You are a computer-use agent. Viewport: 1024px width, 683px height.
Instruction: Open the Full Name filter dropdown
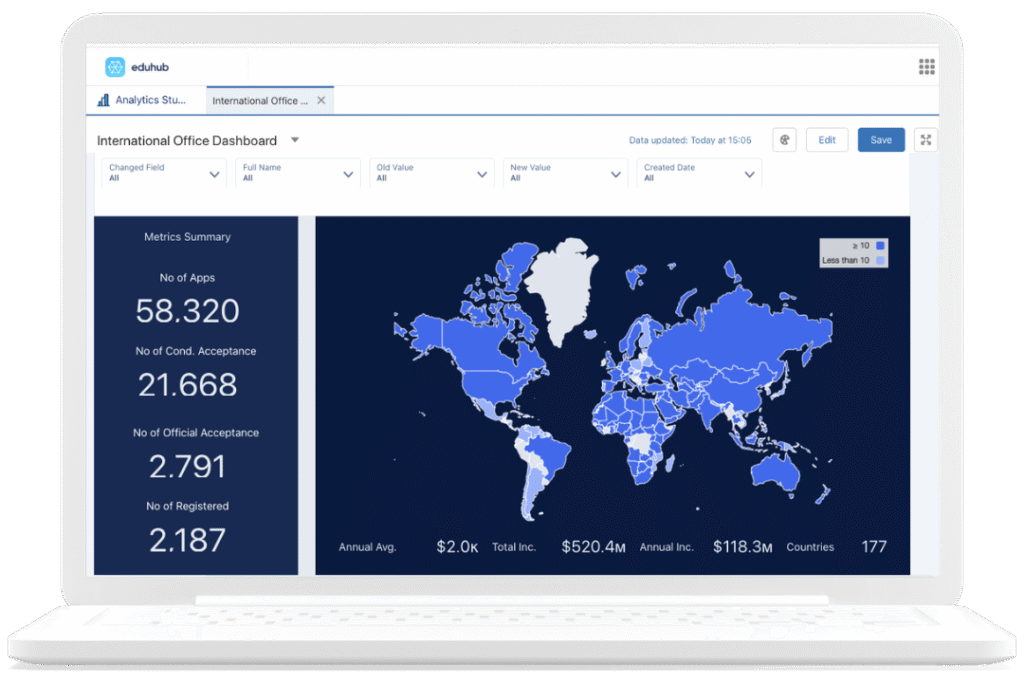point(297,172)
